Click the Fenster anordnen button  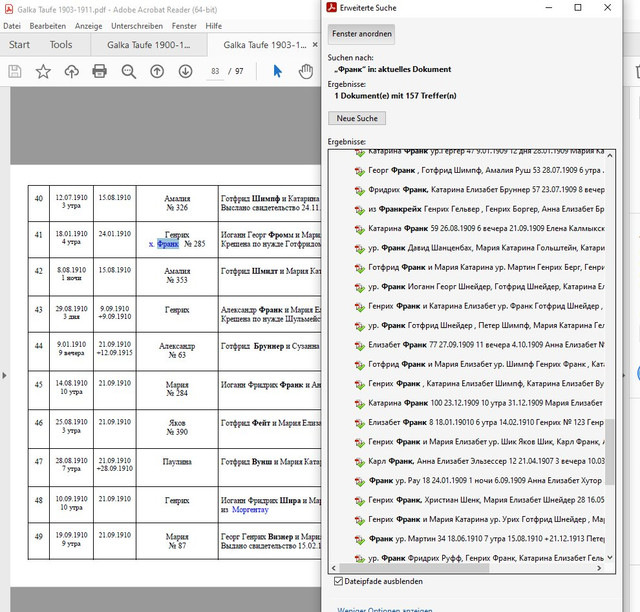click(x=362, y=34)
